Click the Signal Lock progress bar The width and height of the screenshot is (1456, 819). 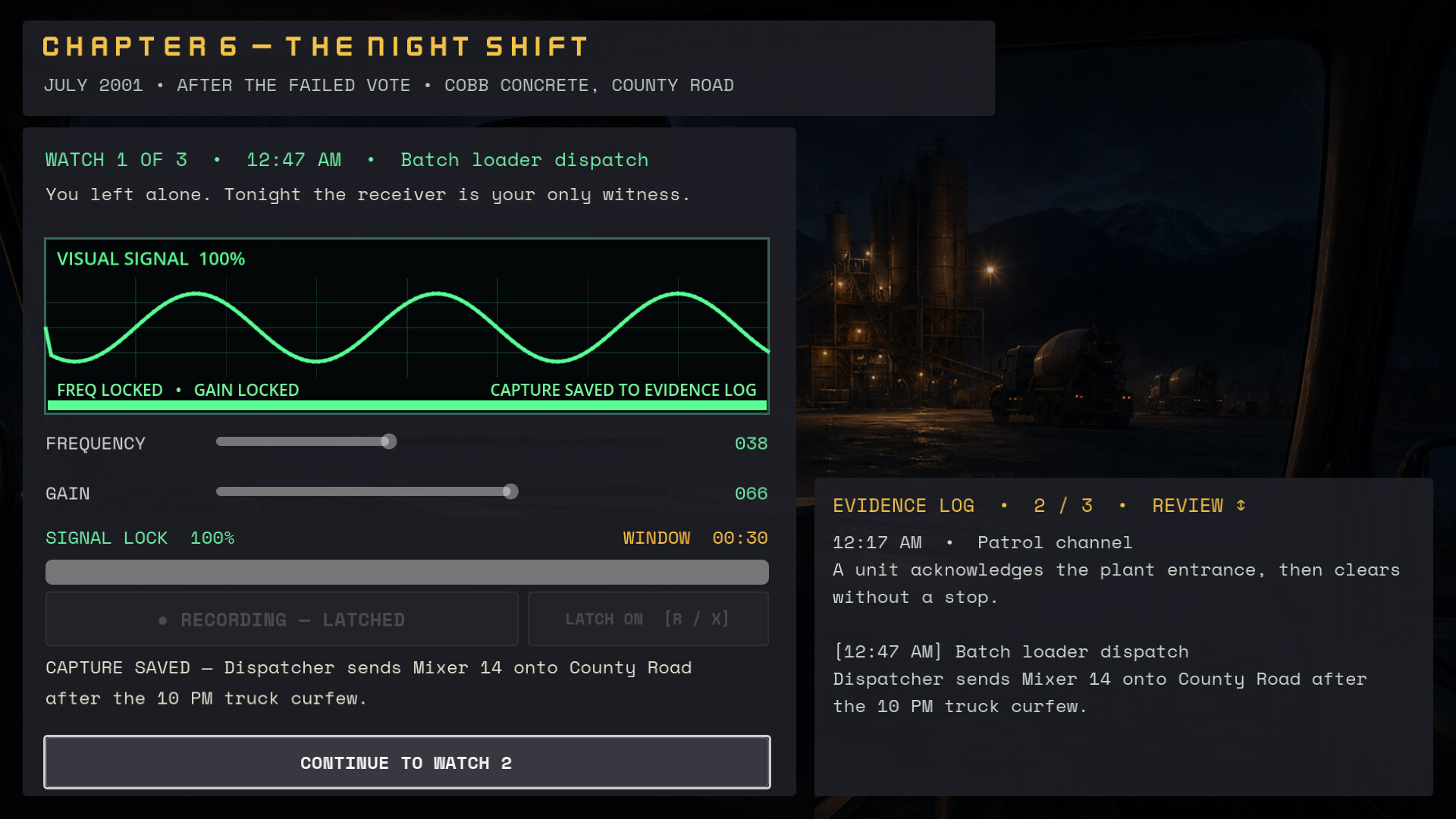point(407,572)
